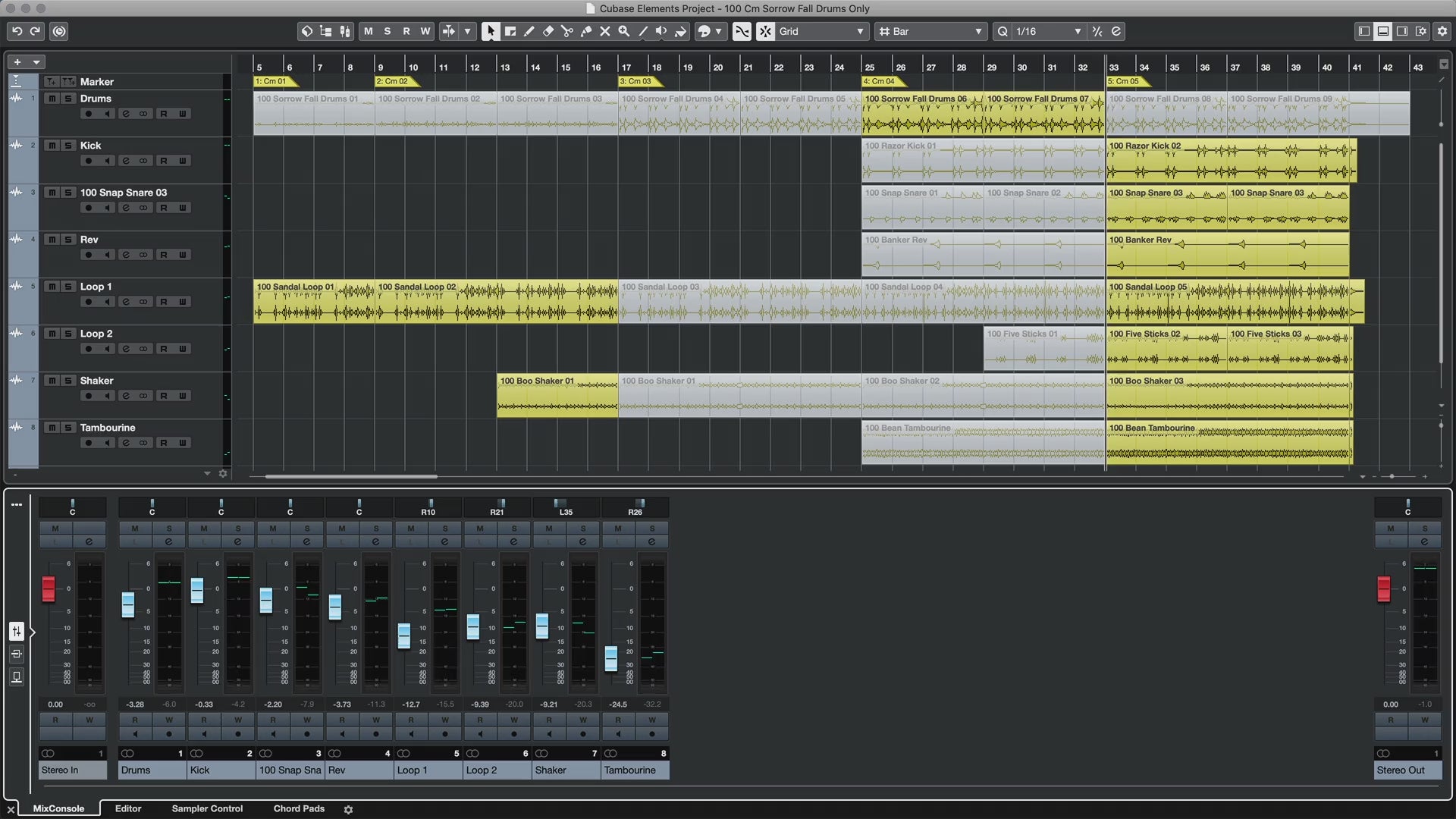Enable monitor on the Rev track
The height and width of the screenshot is (819, 1456).
pos(107,255)
